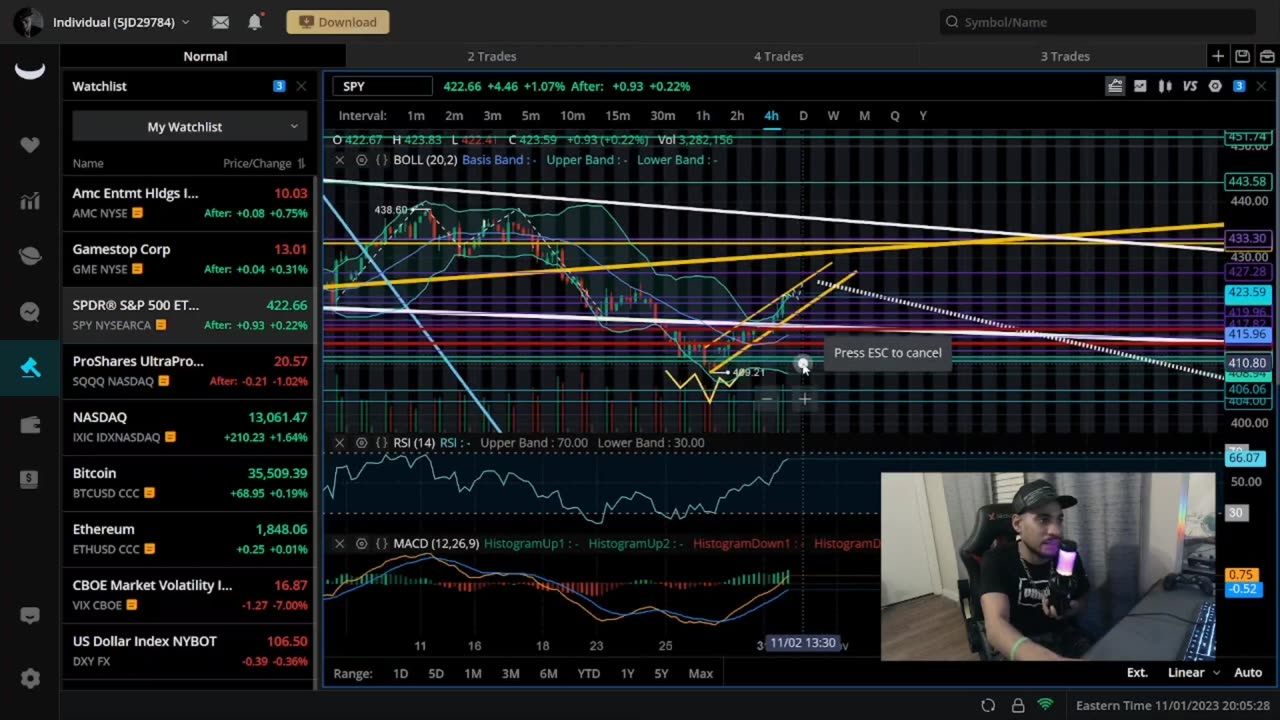1280x720 pixels.
Task: Open chart settings hexagon icon
Action: 1215,86
